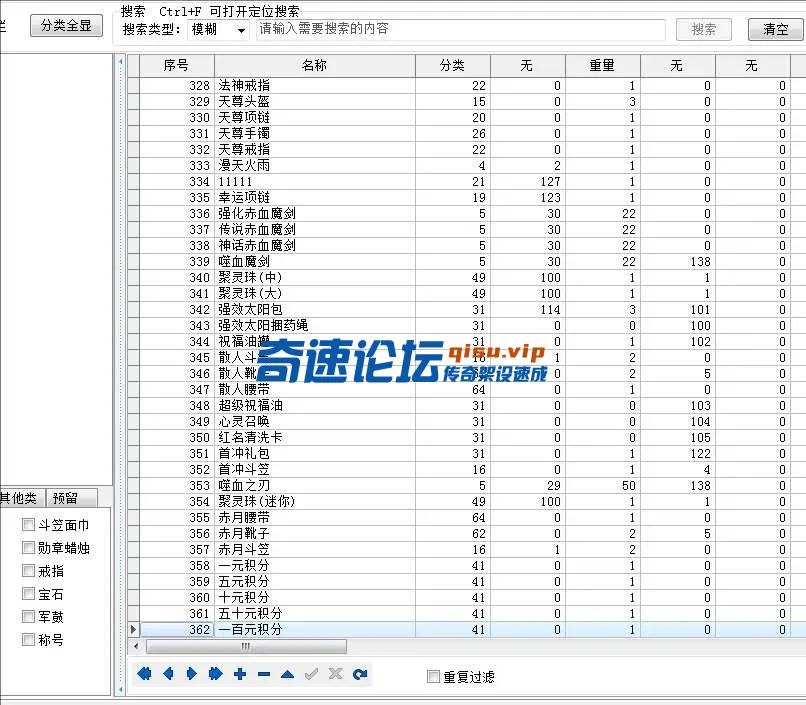
Task: Select the row 漫天火雨
Action: [465, 165]
